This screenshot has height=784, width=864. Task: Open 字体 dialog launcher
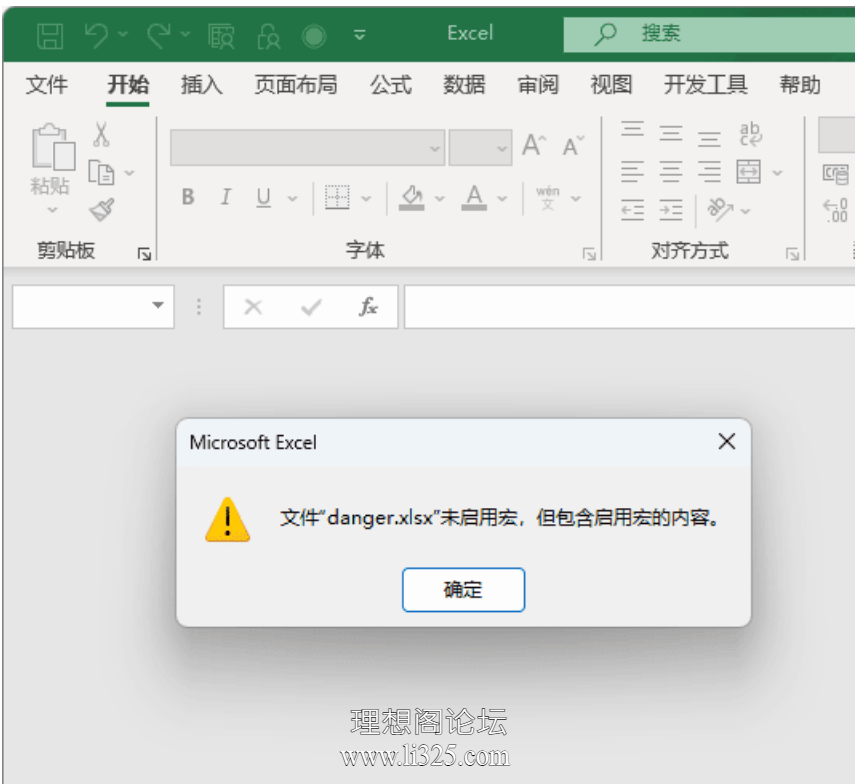click(590, 253)
